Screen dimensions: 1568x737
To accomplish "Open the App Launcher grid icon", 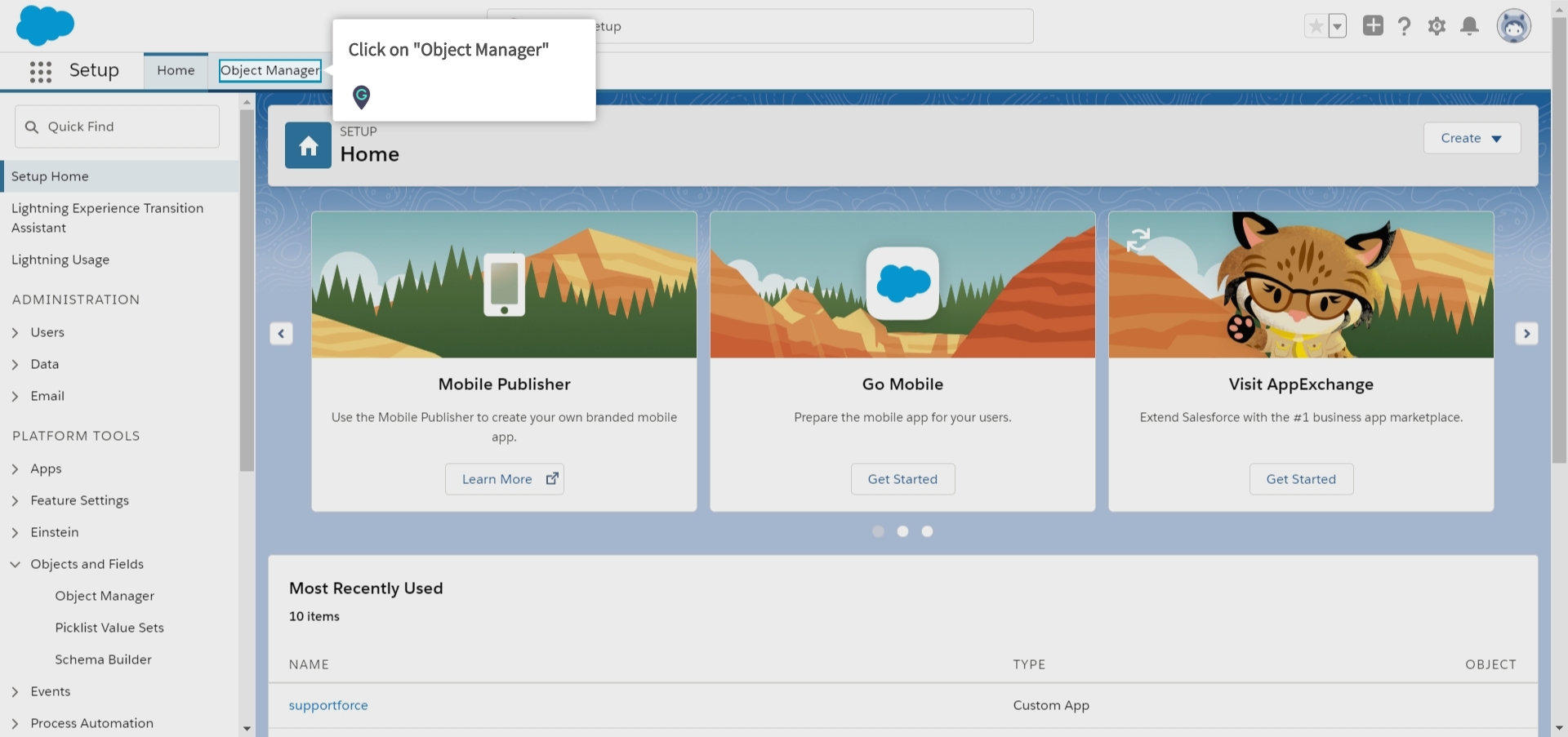I will click(40, 72).
